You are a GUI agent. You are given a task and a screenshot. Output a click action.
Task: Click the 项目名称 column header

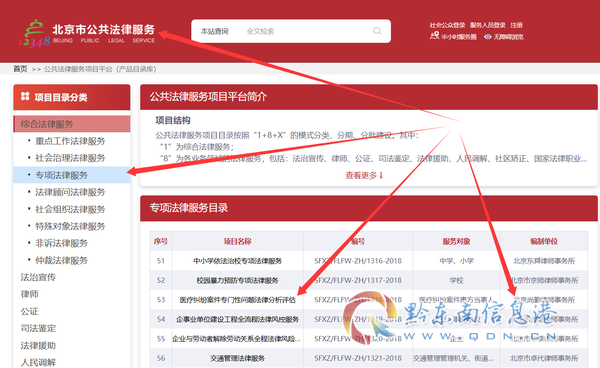click(x=237, y=241)
